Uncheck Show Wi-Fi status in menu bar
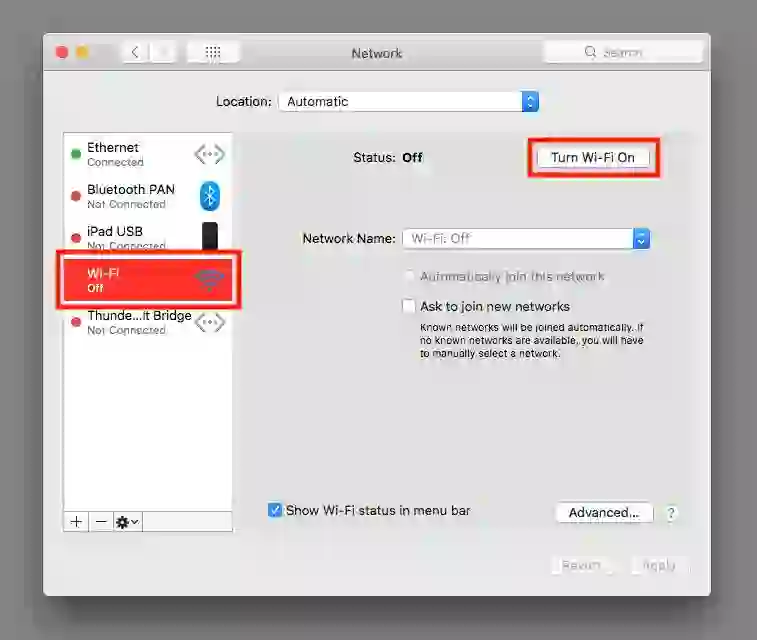The width and height of the screenshot is (757, 640). tap(275, 510)
